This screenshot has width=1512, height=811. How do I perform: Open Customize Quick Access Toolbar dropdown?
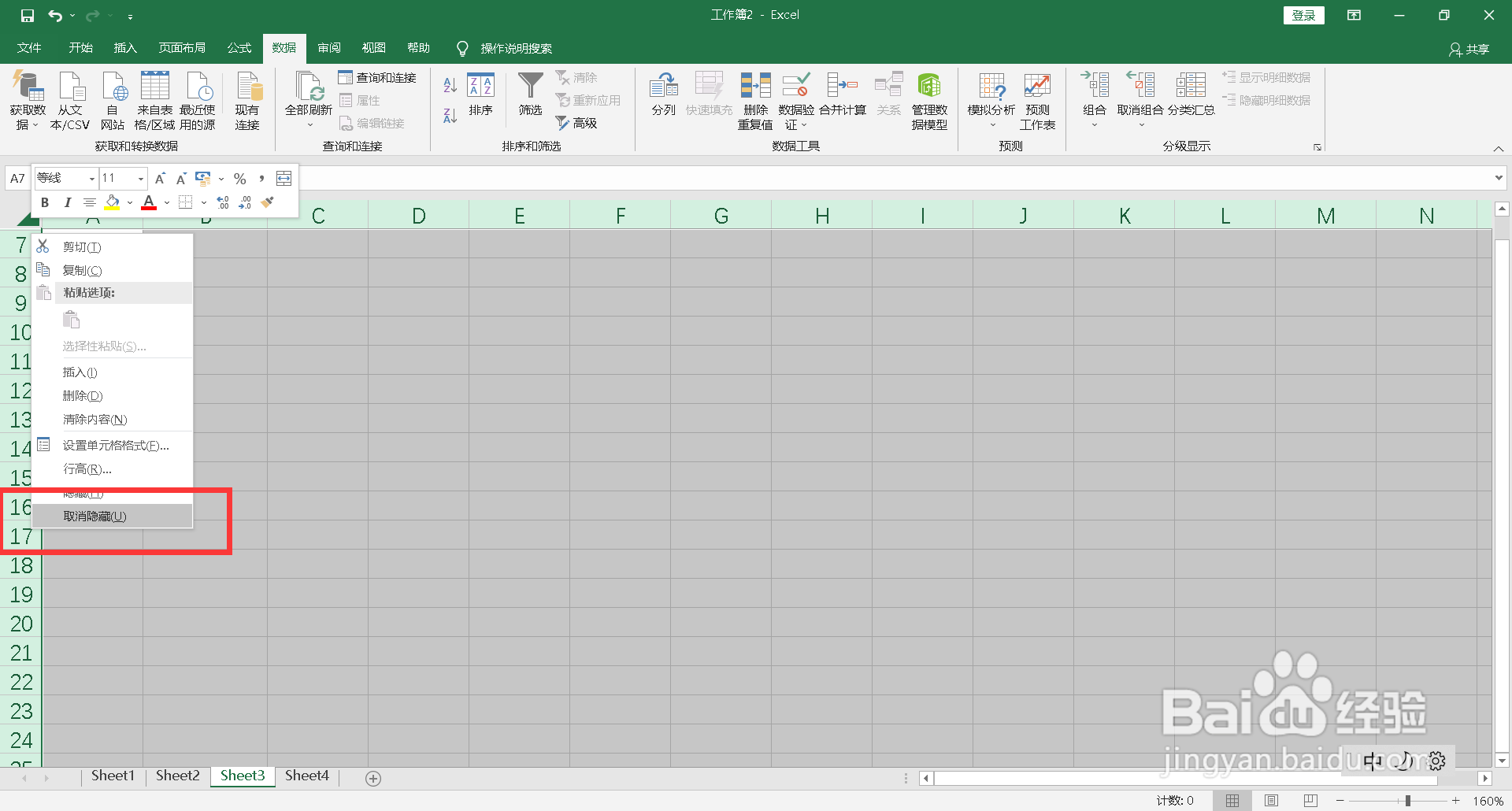[130, 16]
